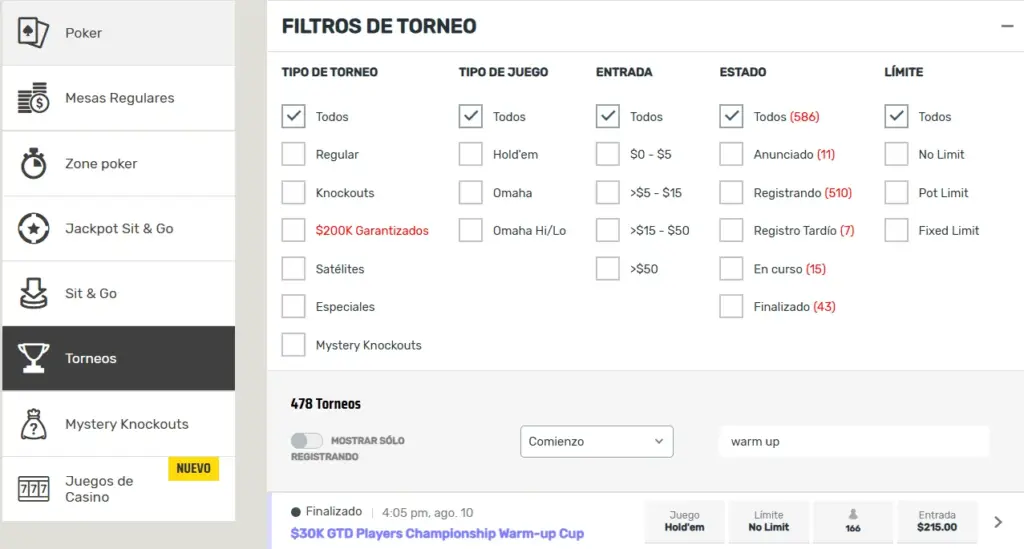Expand tournament row with right chevron
This screenshot has width=1024, height=549.
[998, 522]
